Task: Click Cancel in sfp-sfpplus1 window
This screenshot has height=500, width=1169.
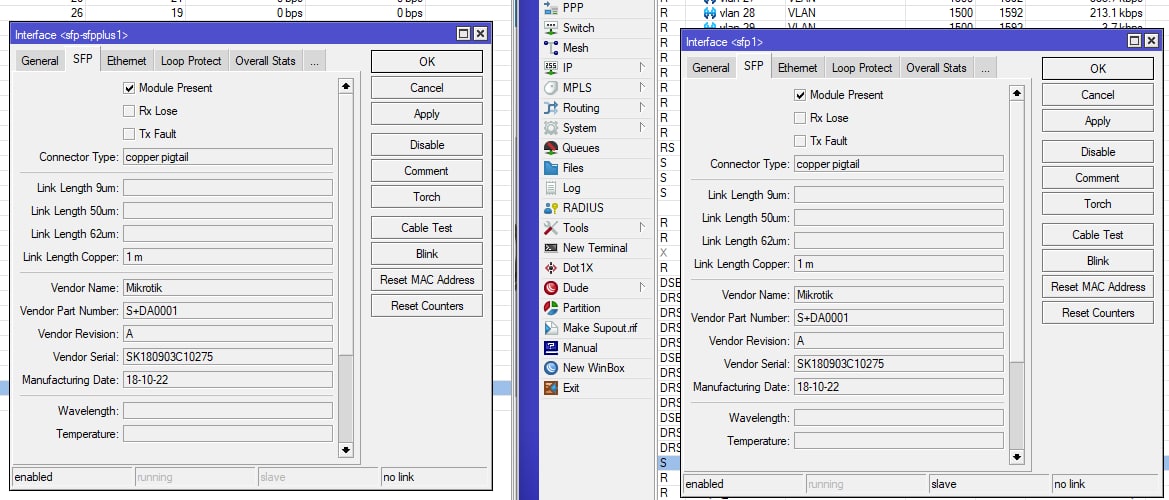Action: point(426,88)
